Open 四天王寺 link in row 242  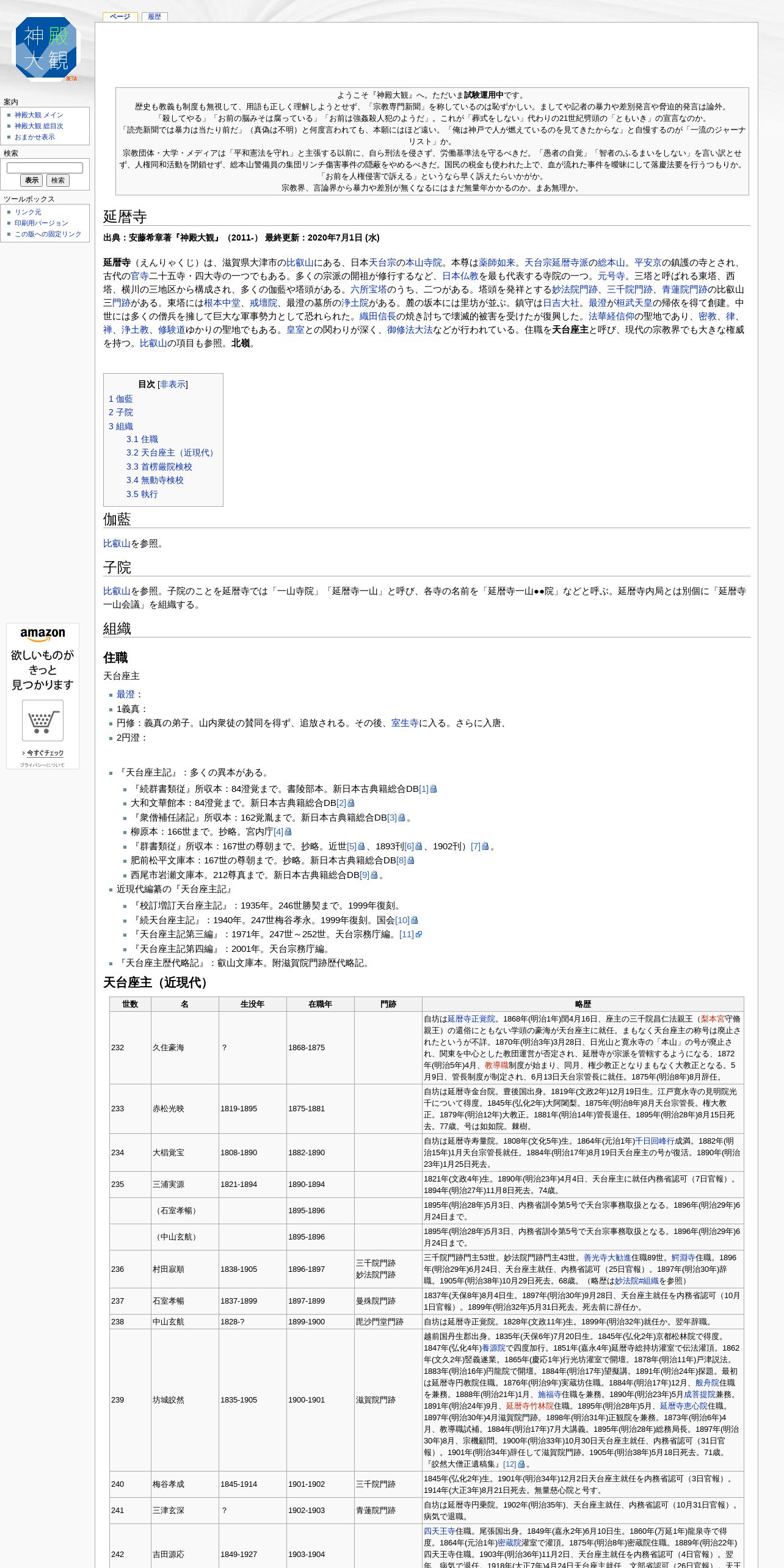tap(440, 1531)
